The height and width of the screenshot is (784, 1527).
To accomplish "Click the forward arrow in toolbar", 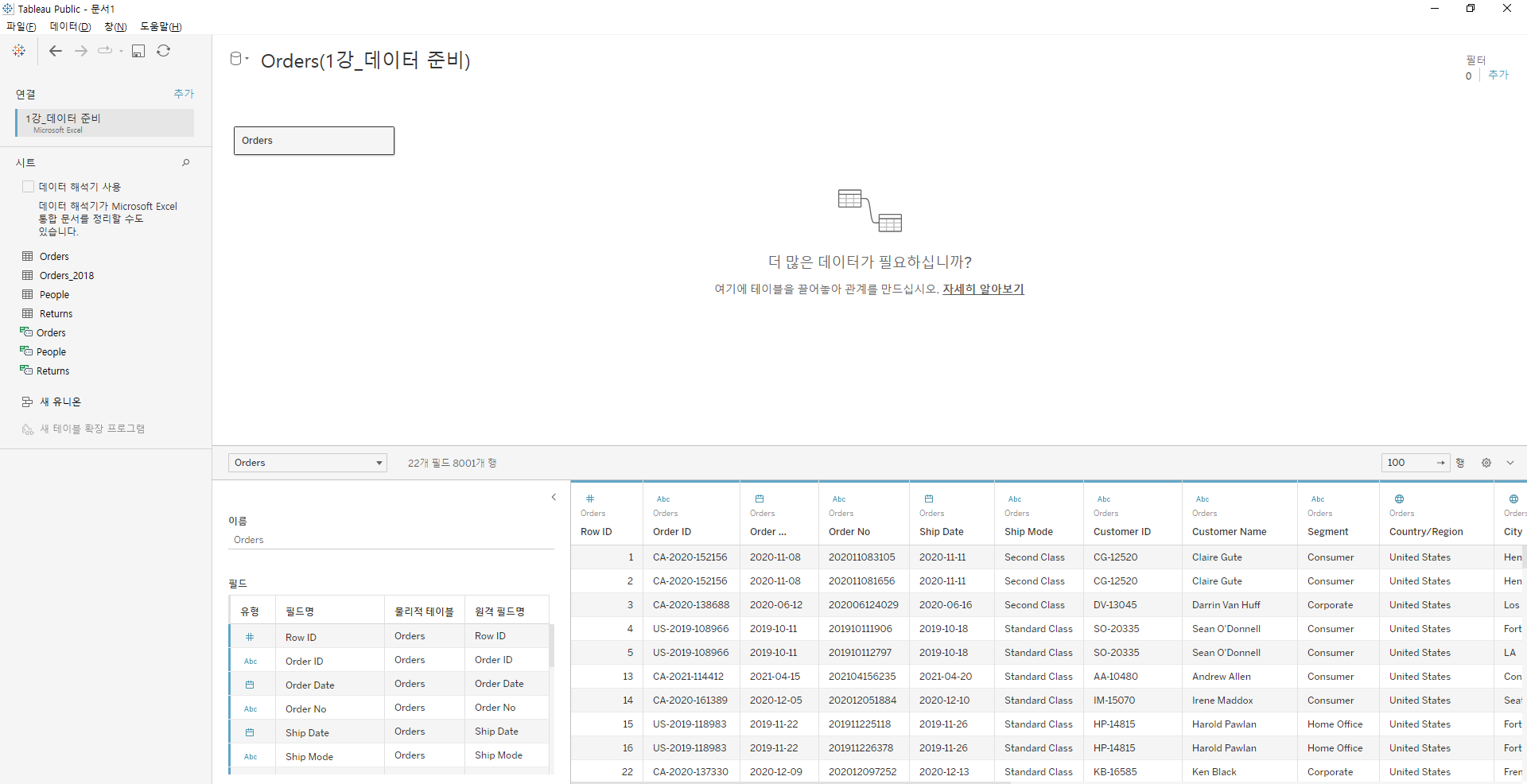I will click(80, 51).
